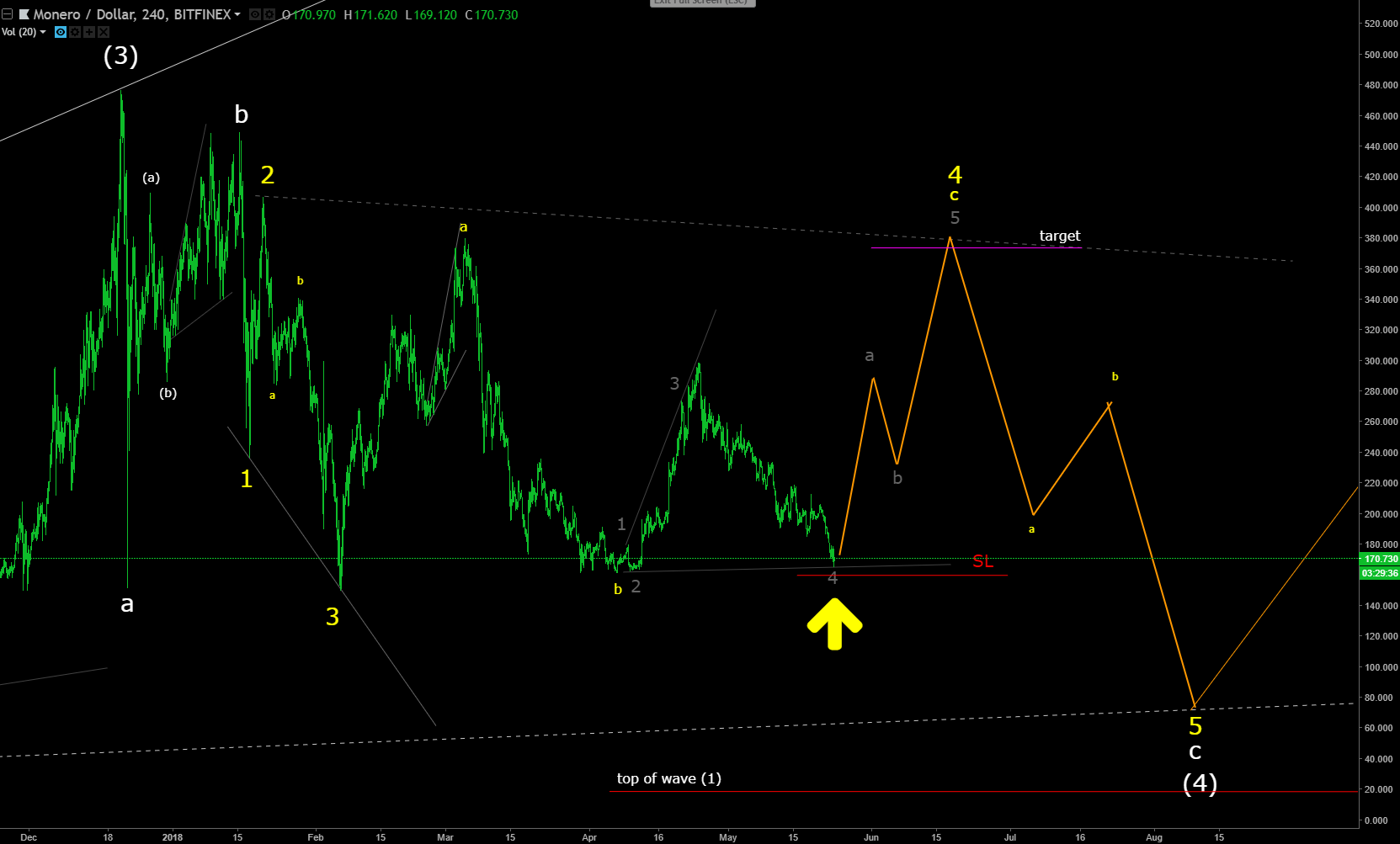Select the white '(b)' wave label
Screen dimensions: 1400x844
168,393
